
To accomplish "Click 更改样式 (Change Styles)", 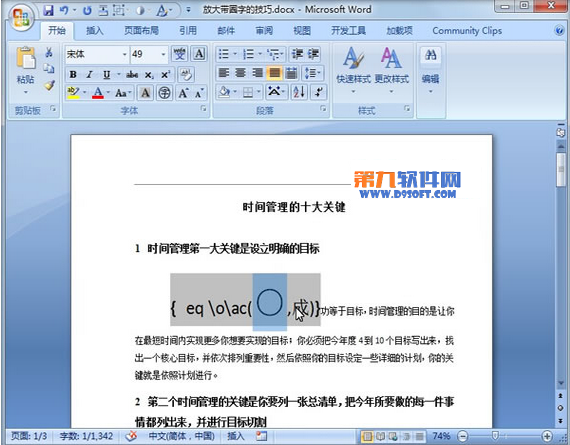I will (392, 70).
